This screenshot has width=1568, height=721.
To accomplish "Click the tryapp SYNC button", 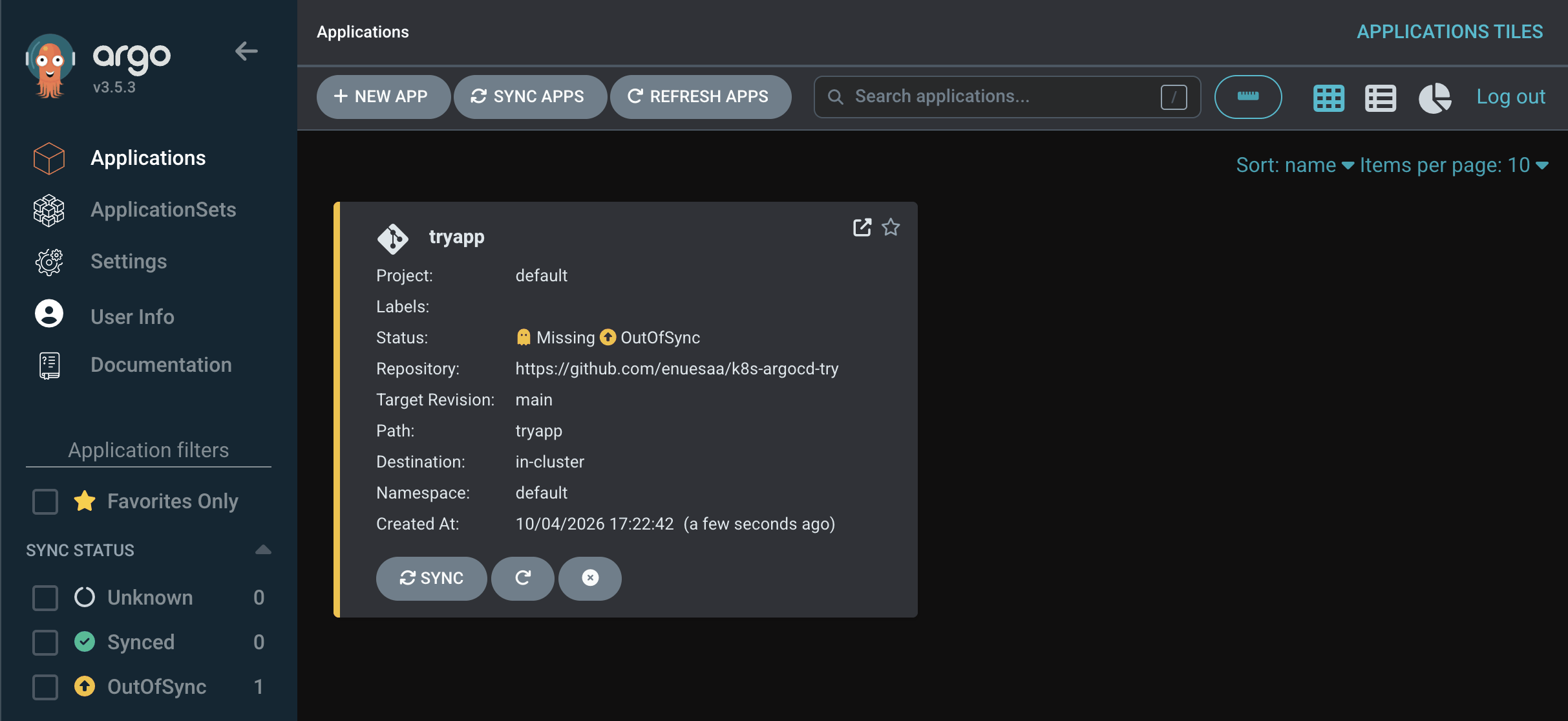I will 432,578.
